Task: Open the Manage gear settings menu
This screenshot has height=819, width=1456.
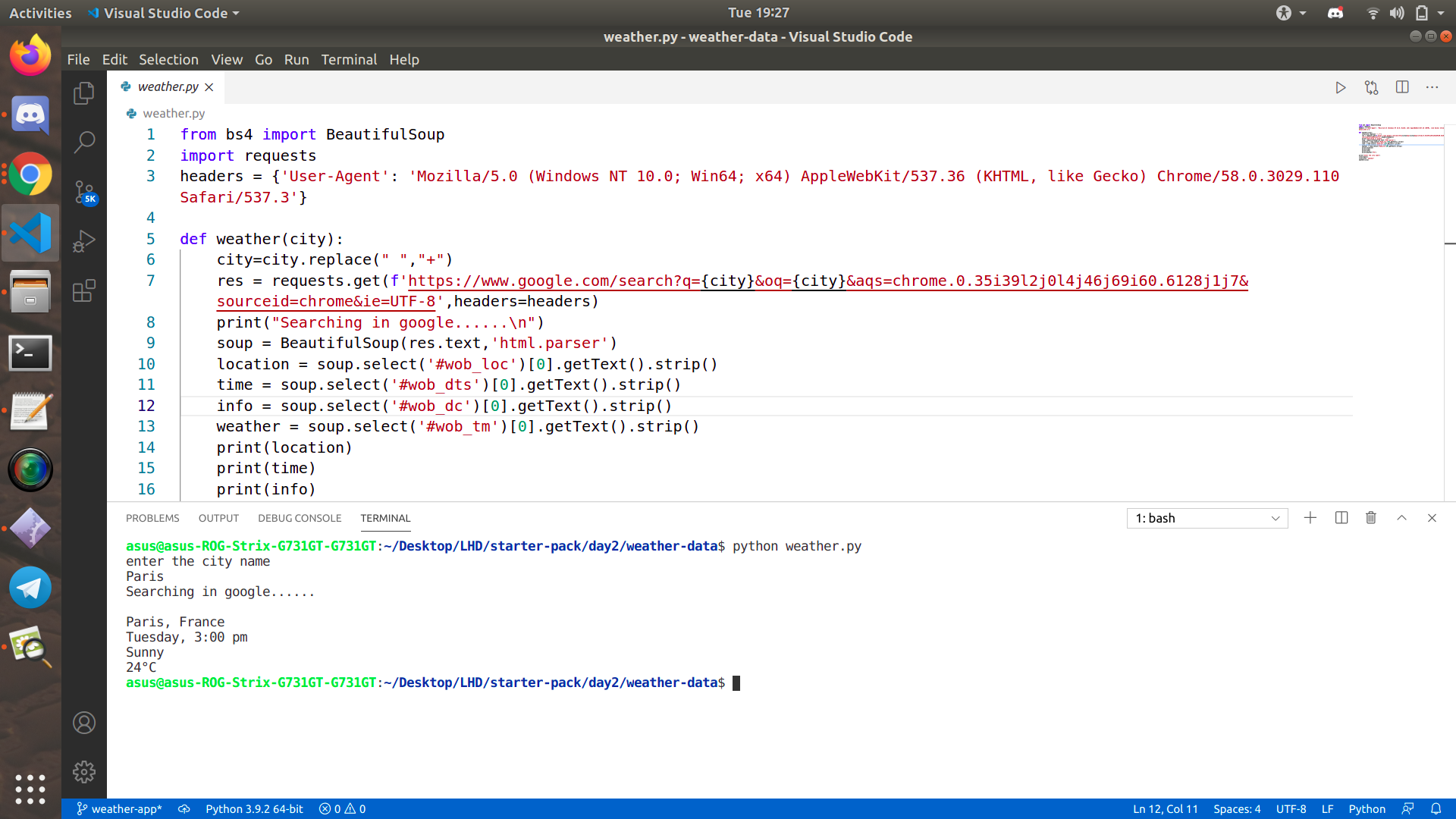Action: click(x=84, y=772)
